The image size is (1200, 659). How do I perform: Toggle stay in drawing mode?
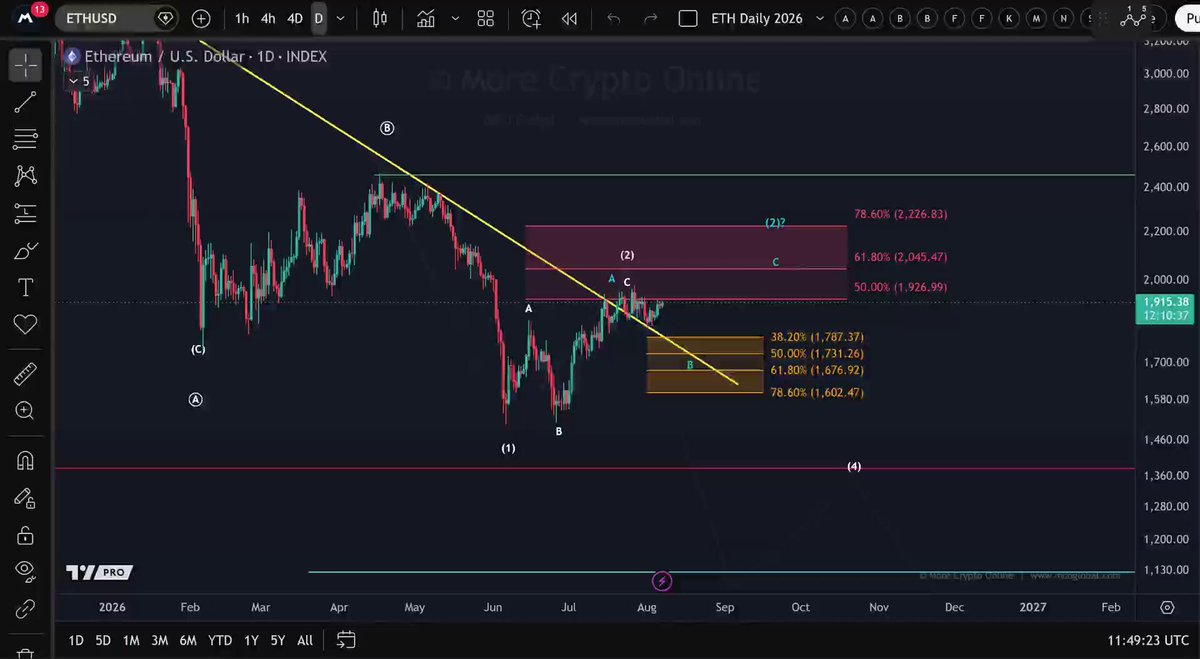pos(25,498)
